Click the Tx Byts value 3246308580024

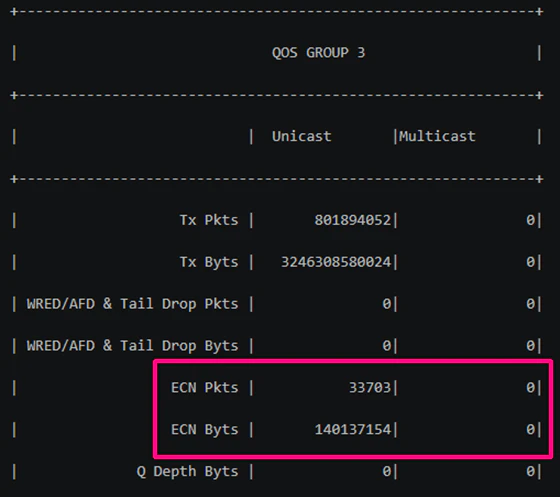(336, 262)
